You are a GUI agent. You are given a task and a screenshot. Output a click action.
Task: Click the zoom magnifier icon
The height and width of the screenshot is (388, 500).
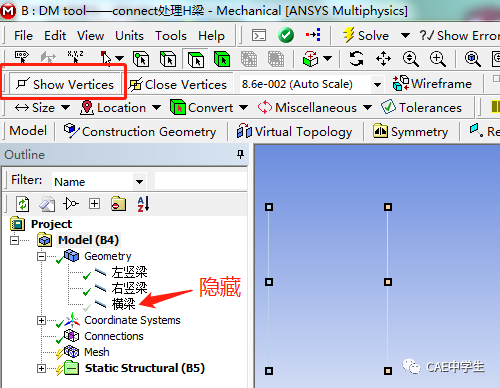[410, 59]
